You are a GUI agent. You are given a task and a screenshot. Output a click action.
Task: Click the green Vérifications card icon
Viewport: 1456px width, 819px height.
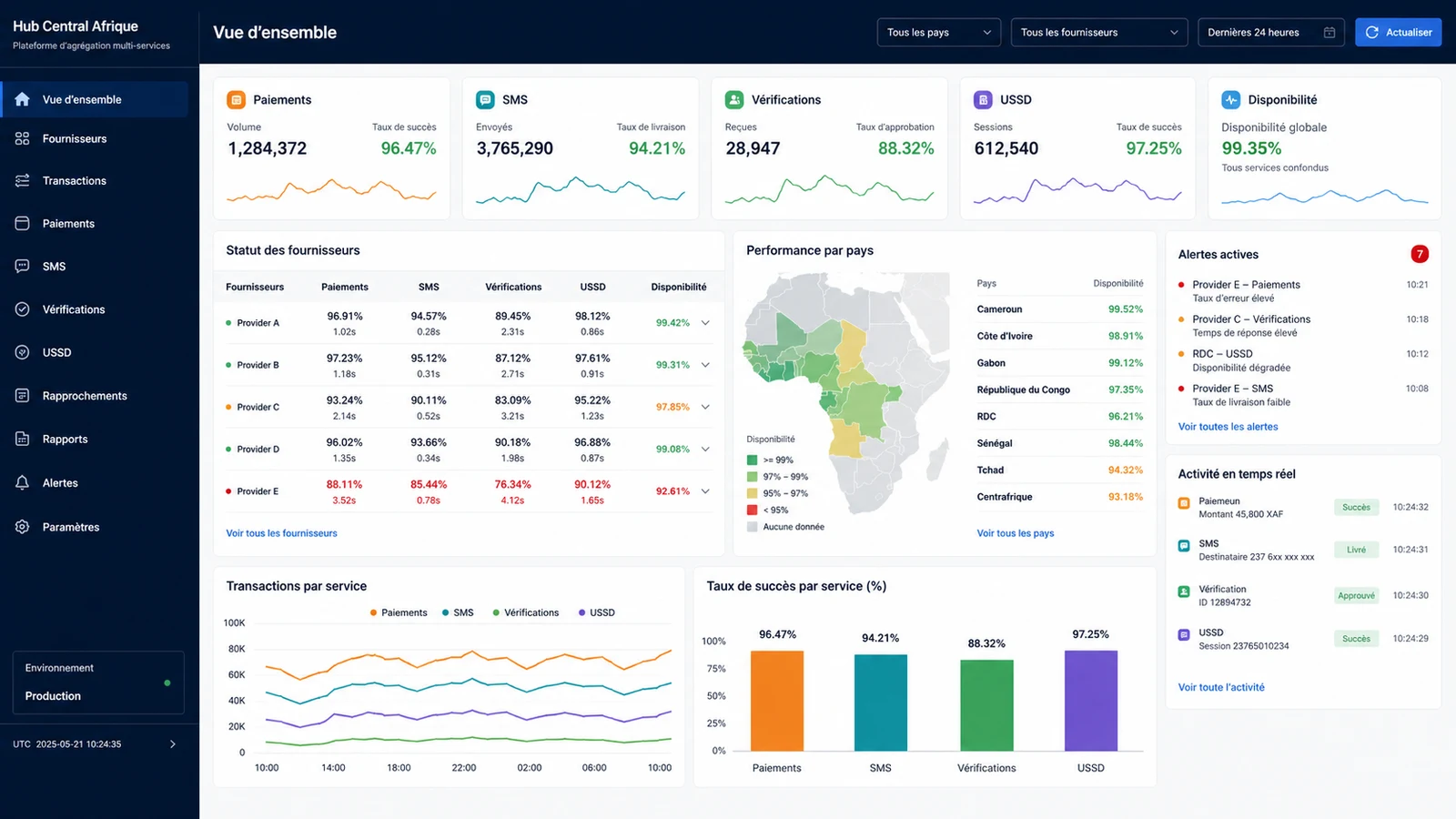tap(734, 99)
